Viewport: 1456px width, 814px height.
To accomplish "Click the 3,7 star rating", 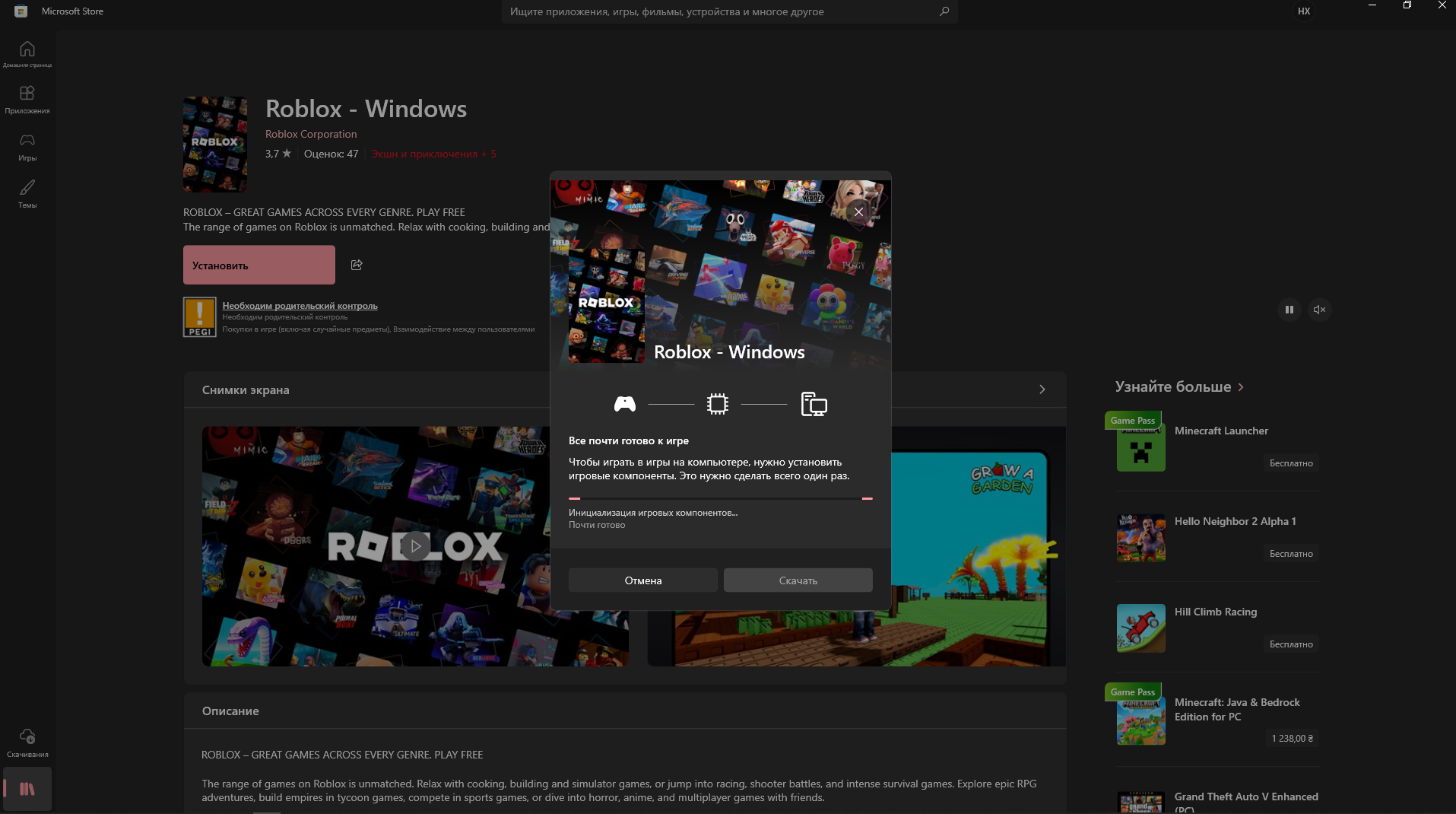I will coord(278,154).
